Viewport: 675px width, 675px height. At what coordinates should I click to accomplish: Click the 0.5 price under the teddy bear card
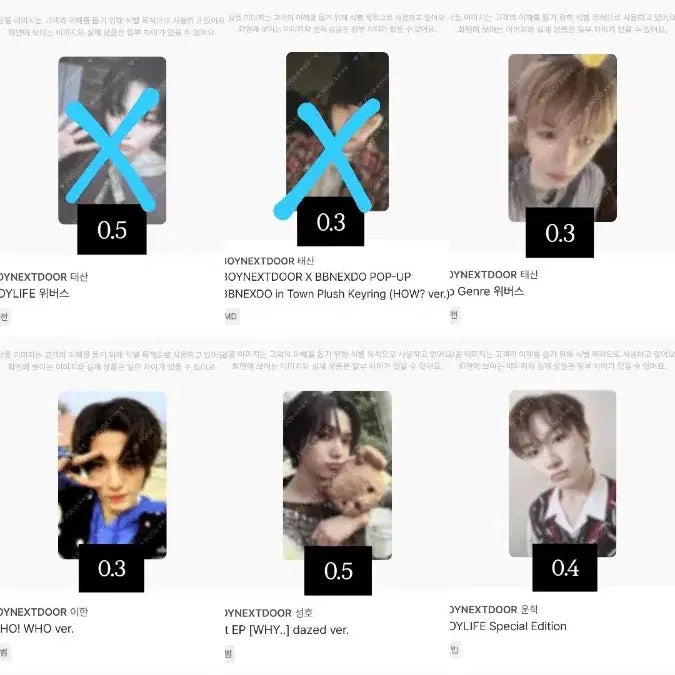(338, 570)
